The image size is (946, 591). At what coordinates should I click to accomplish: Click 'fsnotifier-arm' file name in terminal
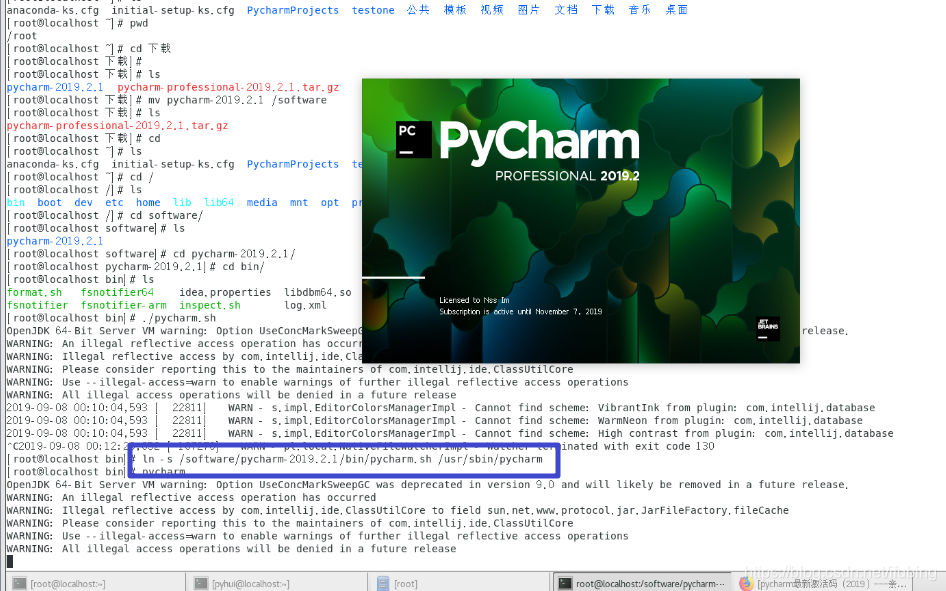pyautogui.click(x=124, y=305)
